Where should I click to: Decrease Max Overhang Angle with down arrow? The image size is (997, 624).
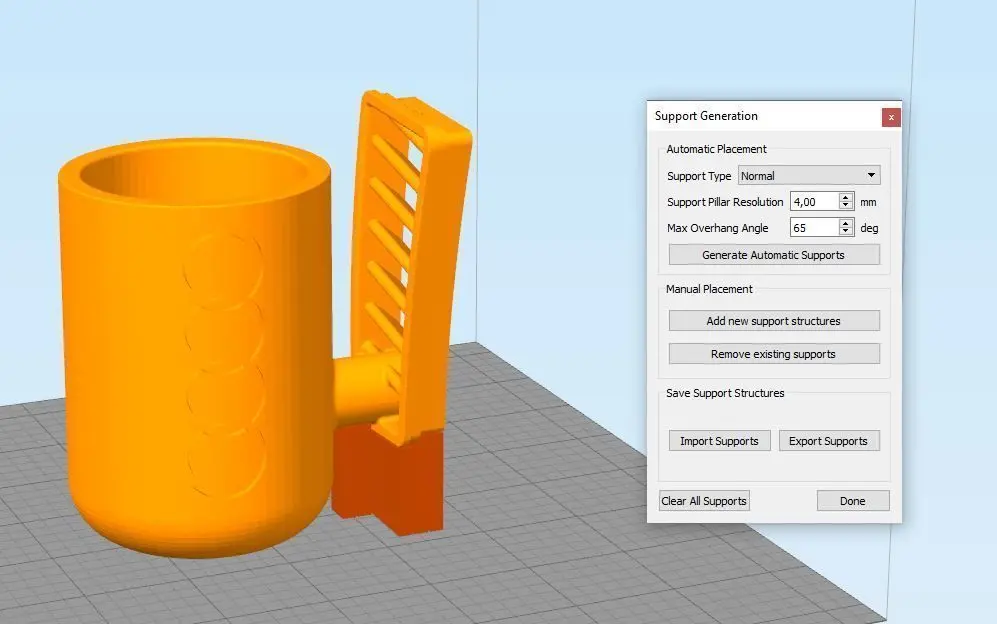846,232
